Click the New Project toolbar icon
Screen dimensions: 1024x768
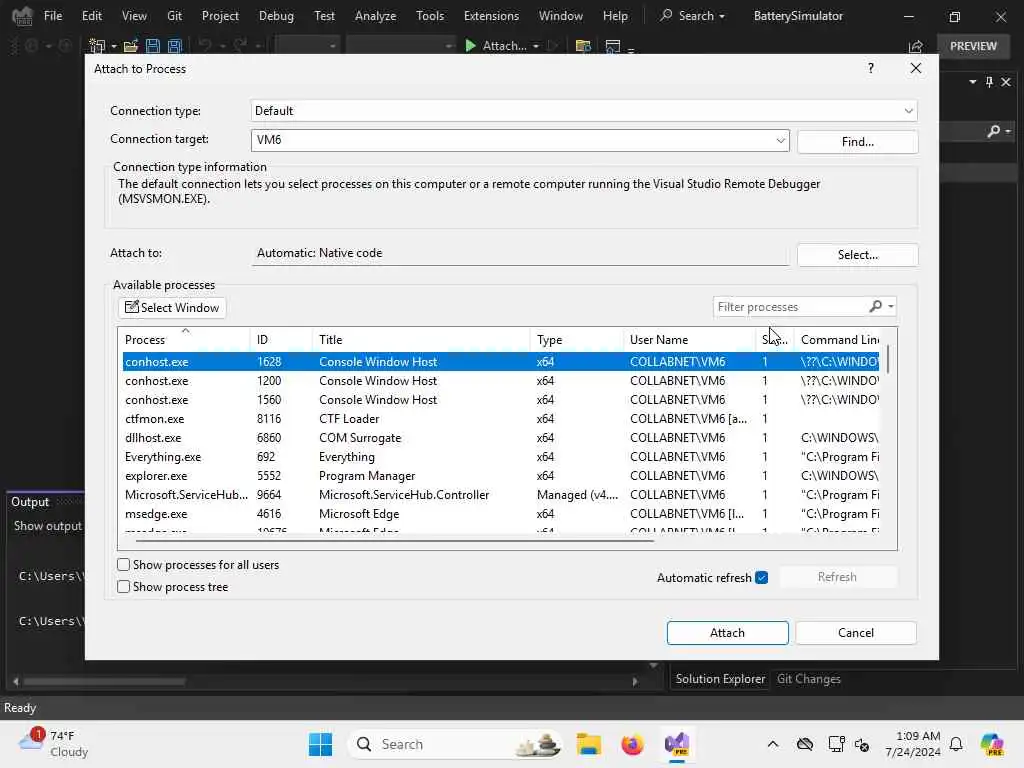click(x=97, y=46)
